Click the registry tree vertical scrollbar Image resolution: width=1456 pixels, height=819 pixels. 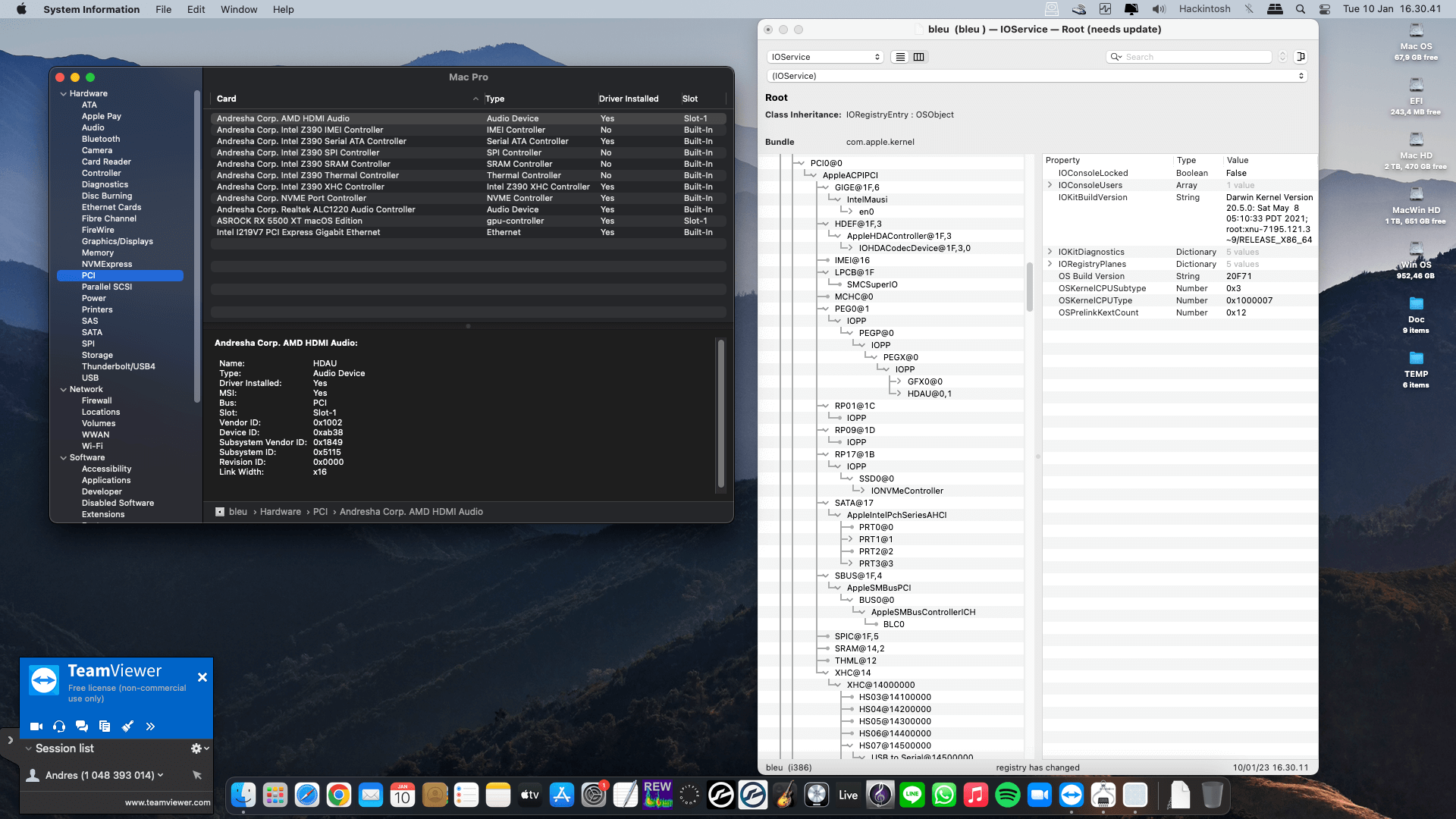pyautogui.click(x=1029, y=287)
